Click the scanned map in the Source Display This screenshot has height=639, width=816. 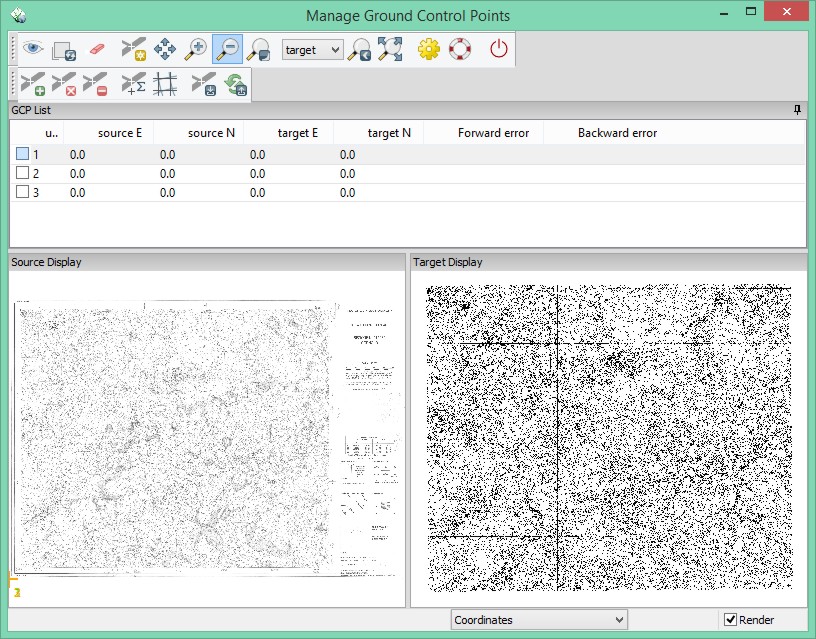(207, 438)
